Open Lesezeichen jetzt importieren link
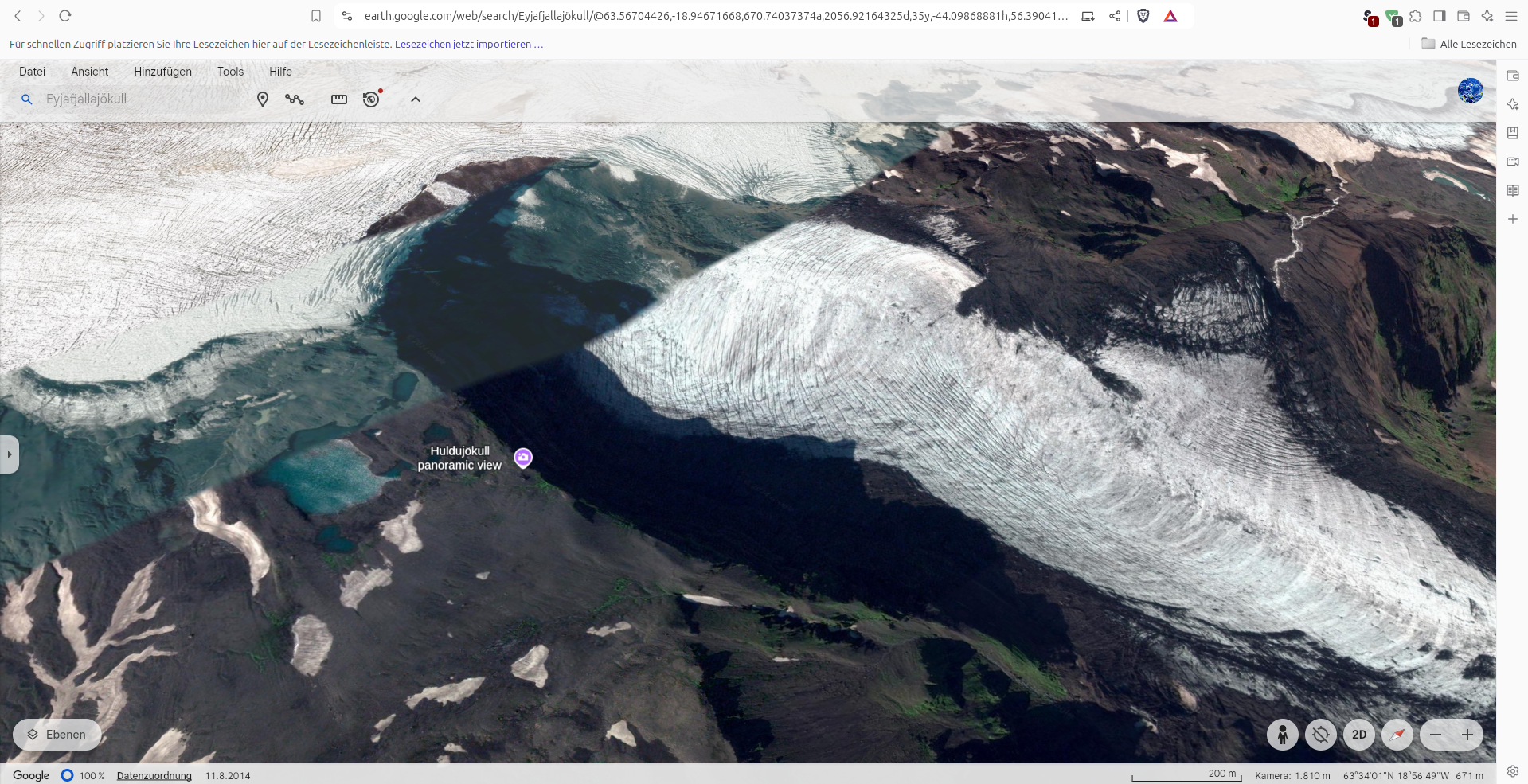Image resolution: width=1528 pixels, height=784 pixels. [469, 44]
